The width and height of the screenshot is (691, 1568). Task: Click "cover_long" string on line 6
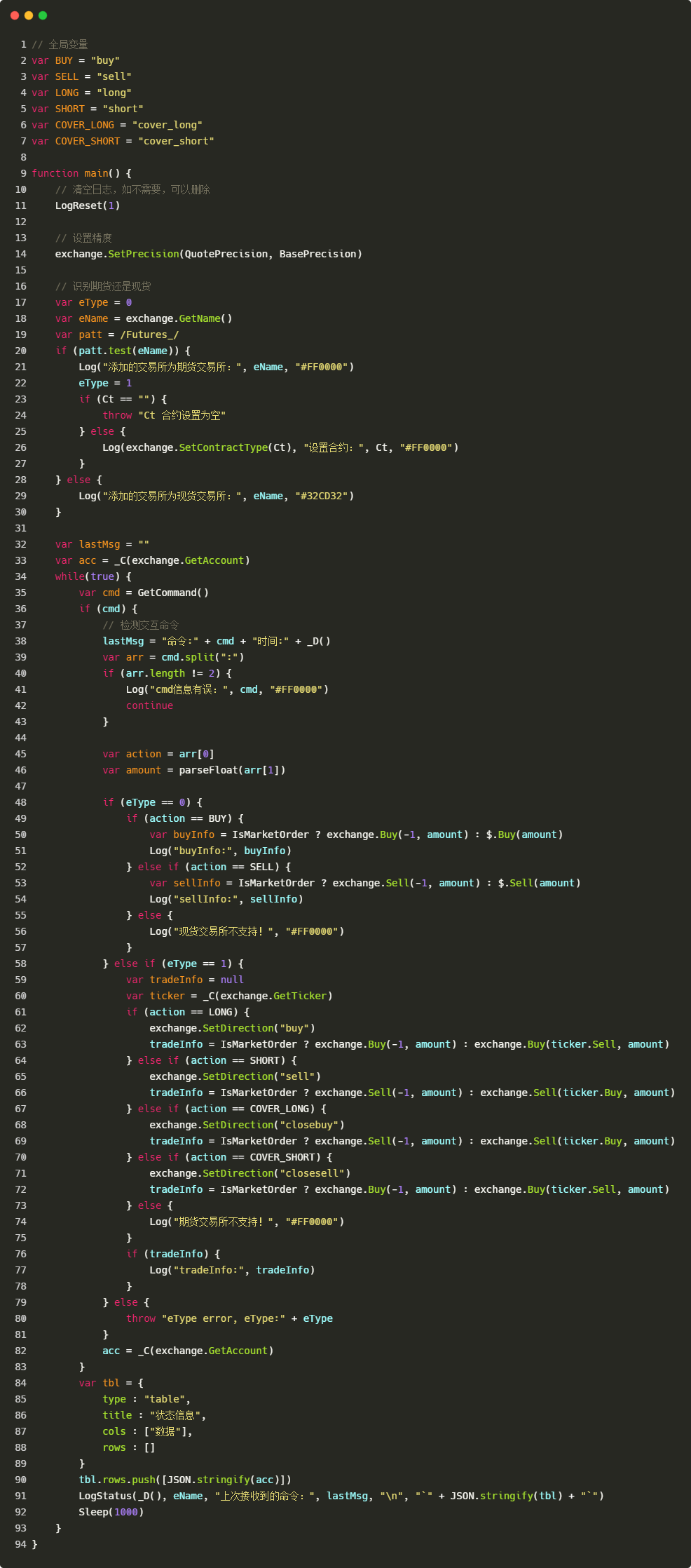(167, 125)
